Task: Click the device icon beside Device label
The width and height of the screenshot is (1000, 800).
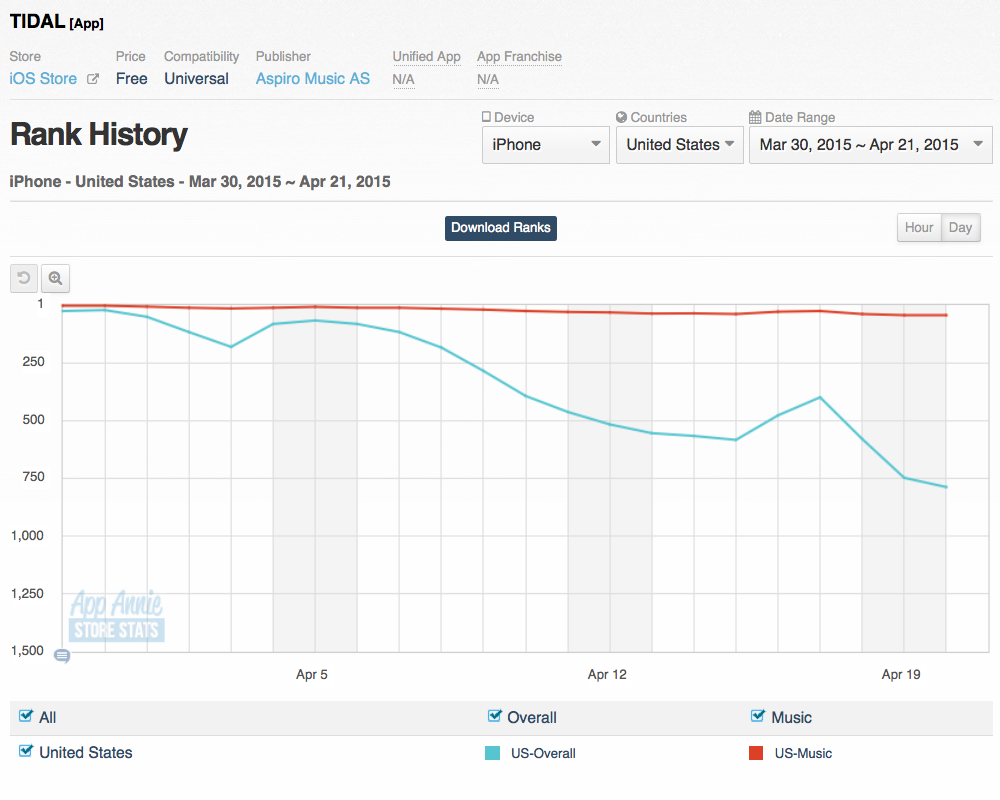Action: [x=487, y=117]
